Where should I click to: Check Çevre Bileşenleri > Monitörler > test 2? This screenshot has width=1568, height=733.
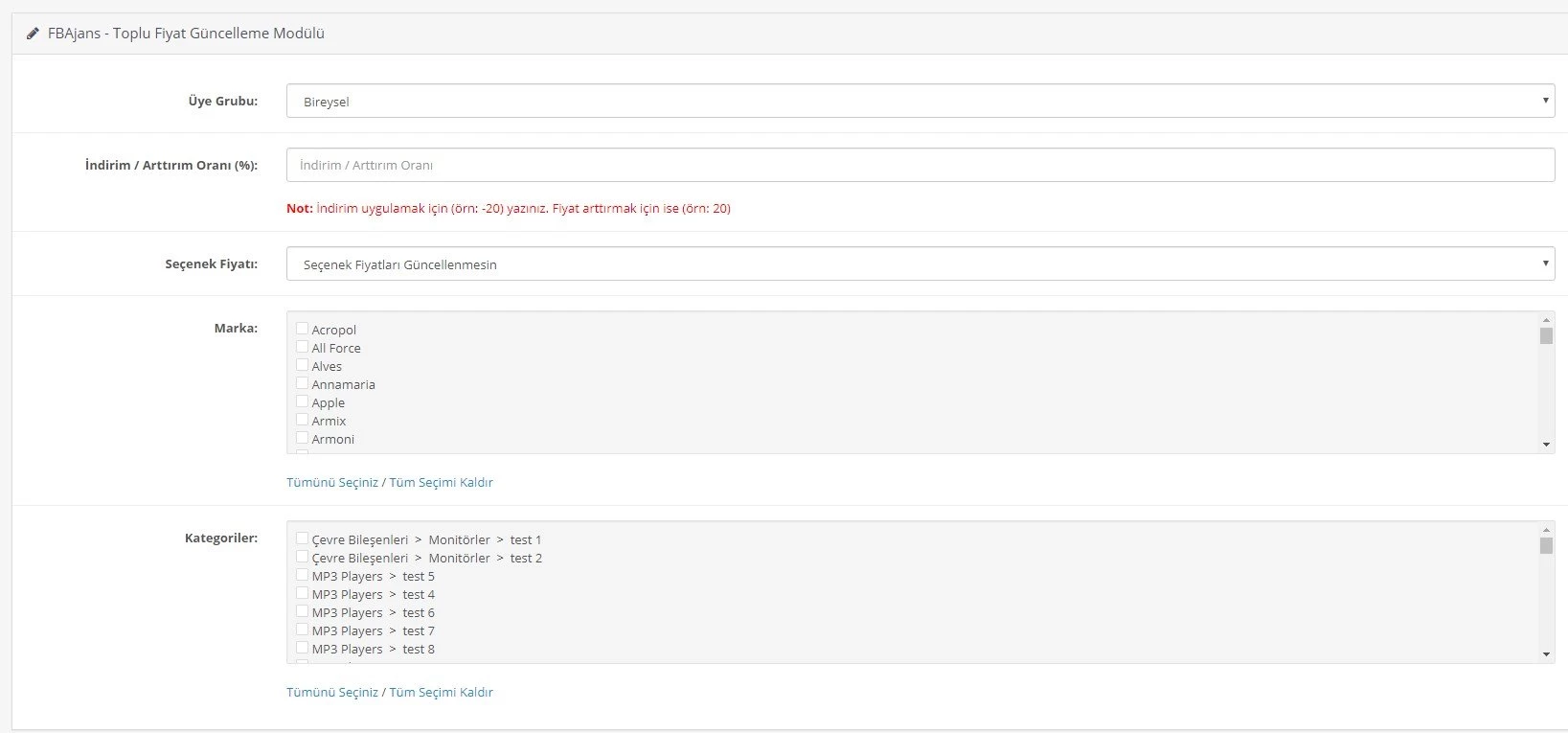point(302,557)
